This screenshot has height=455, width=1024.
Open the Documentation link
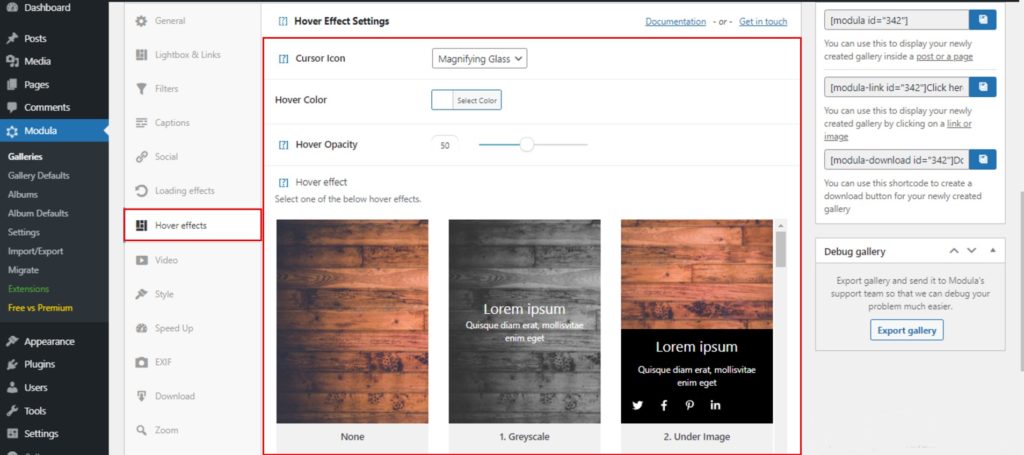[x=675, y=22]
